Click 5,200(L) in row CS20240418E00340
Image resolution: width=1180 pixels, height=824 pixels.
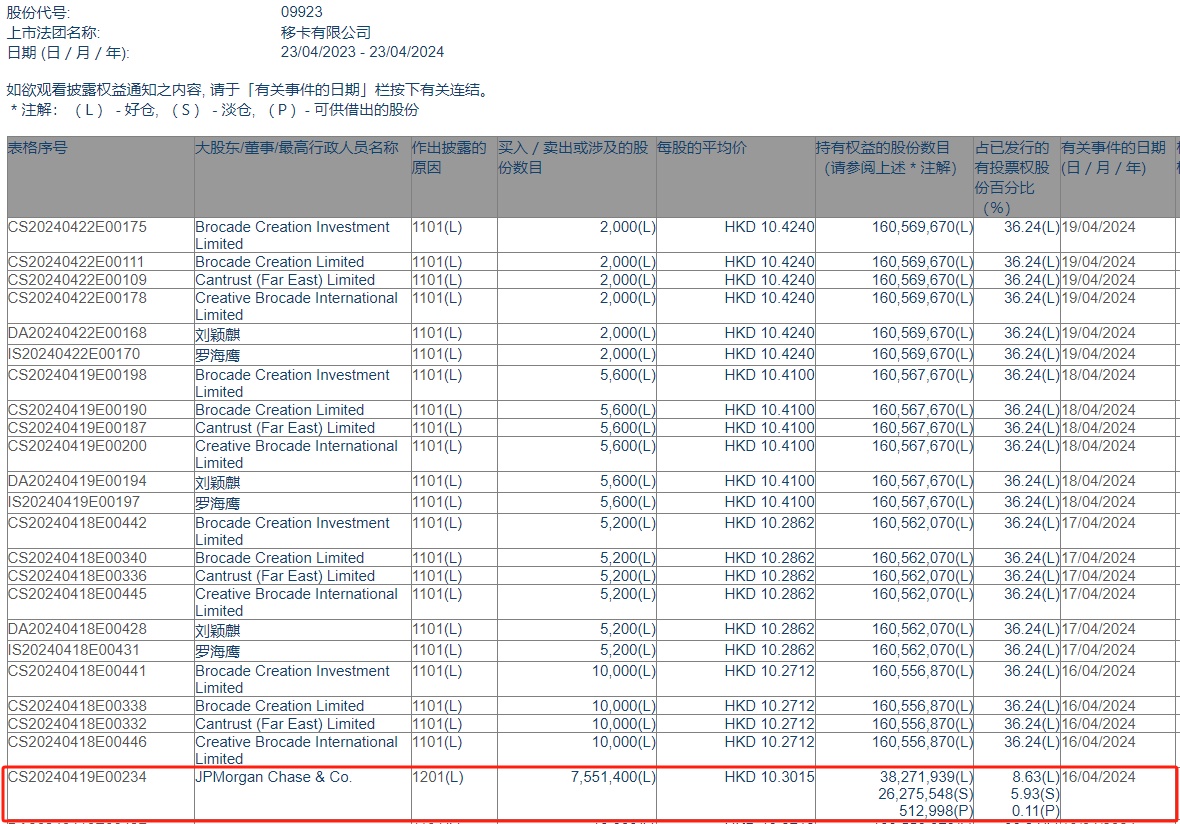[628, 558]
